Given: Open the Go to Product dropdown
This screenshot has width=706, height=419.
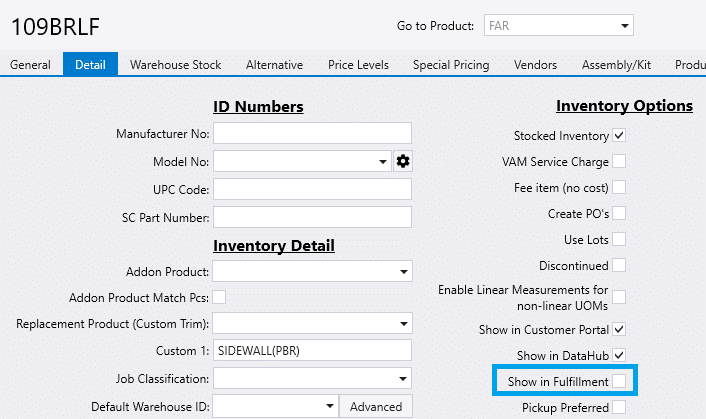Looking at the screenshot, I should point(624,24).
